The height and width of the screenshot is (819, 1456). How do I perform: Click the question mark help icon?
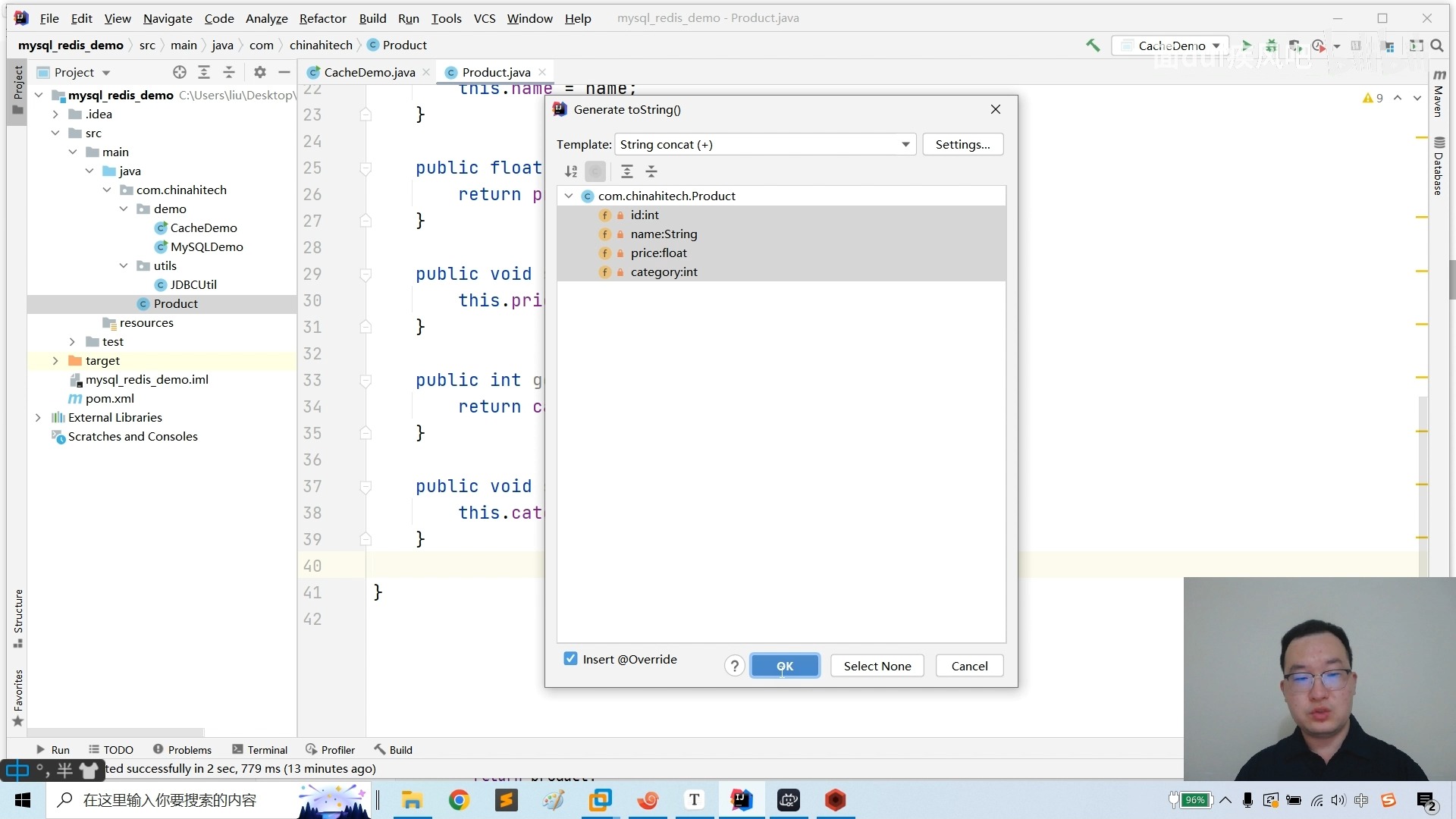[733, 666]
